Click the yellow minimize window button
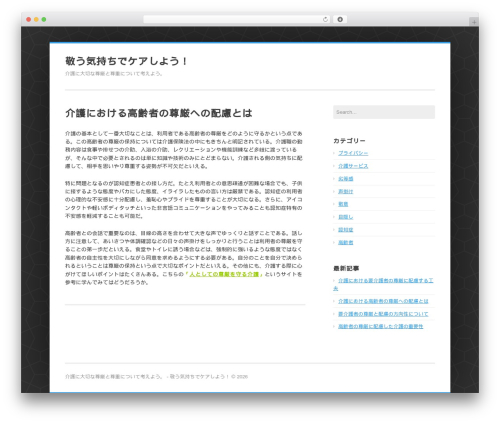 36,19
